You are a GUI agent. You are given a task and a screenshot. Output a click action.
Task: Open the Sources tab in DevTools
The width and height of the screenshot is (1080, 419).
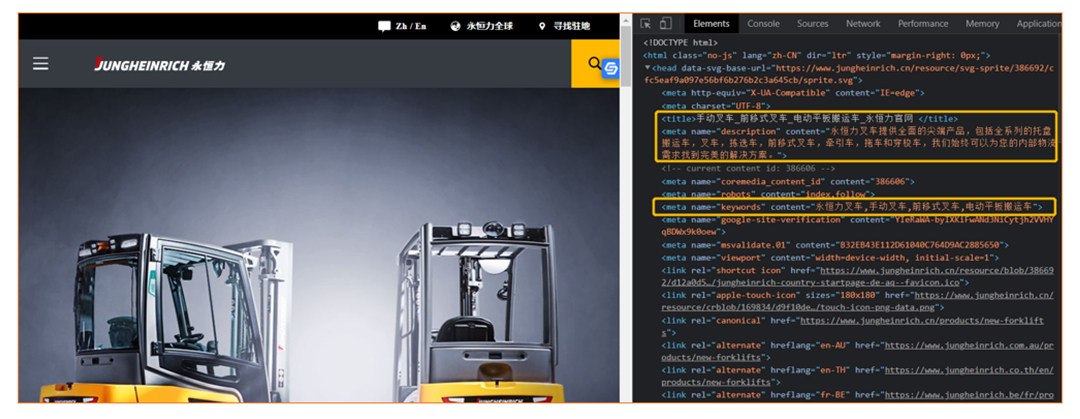click(x=812, y=23)
